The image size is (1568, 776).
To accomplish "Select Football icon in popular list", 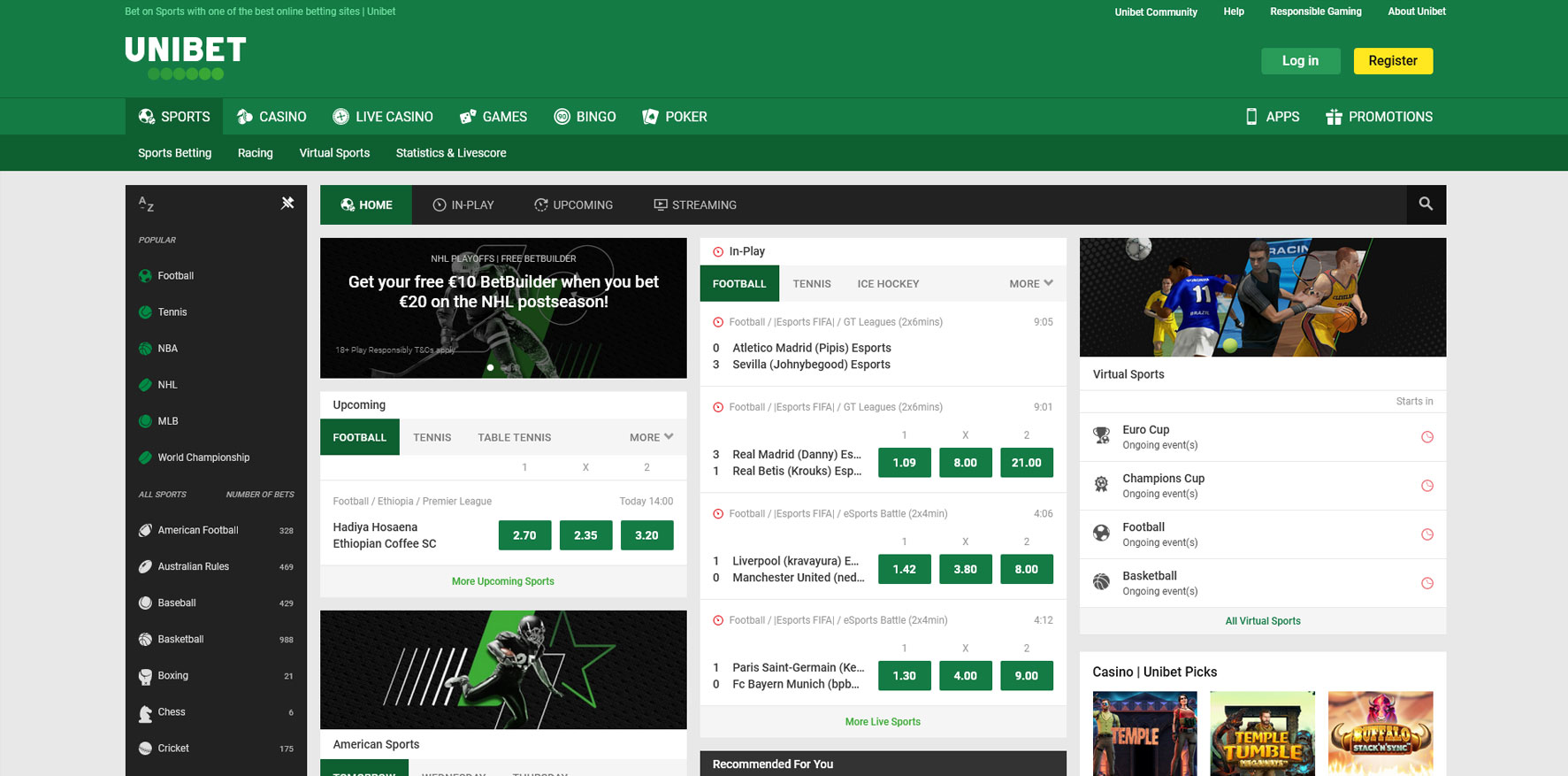I will [145, 276].
